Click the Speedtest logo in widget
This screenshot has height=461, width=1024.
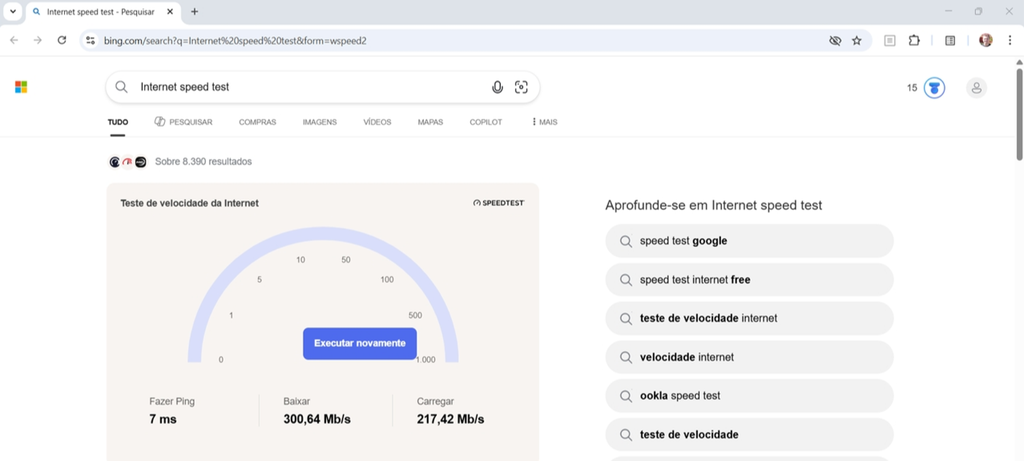point(499,203)
